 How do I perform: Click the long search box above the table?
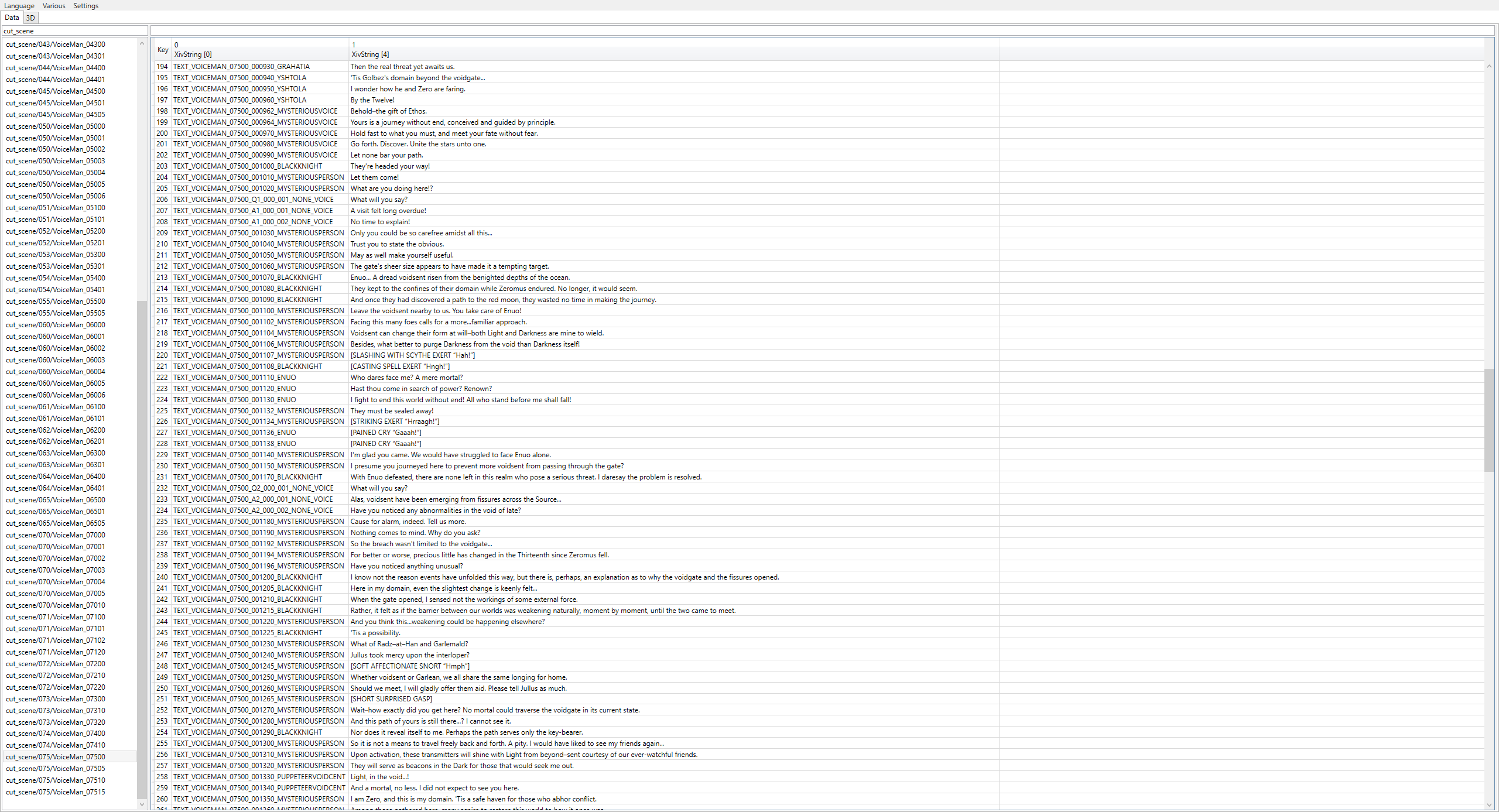click(820, 31)
